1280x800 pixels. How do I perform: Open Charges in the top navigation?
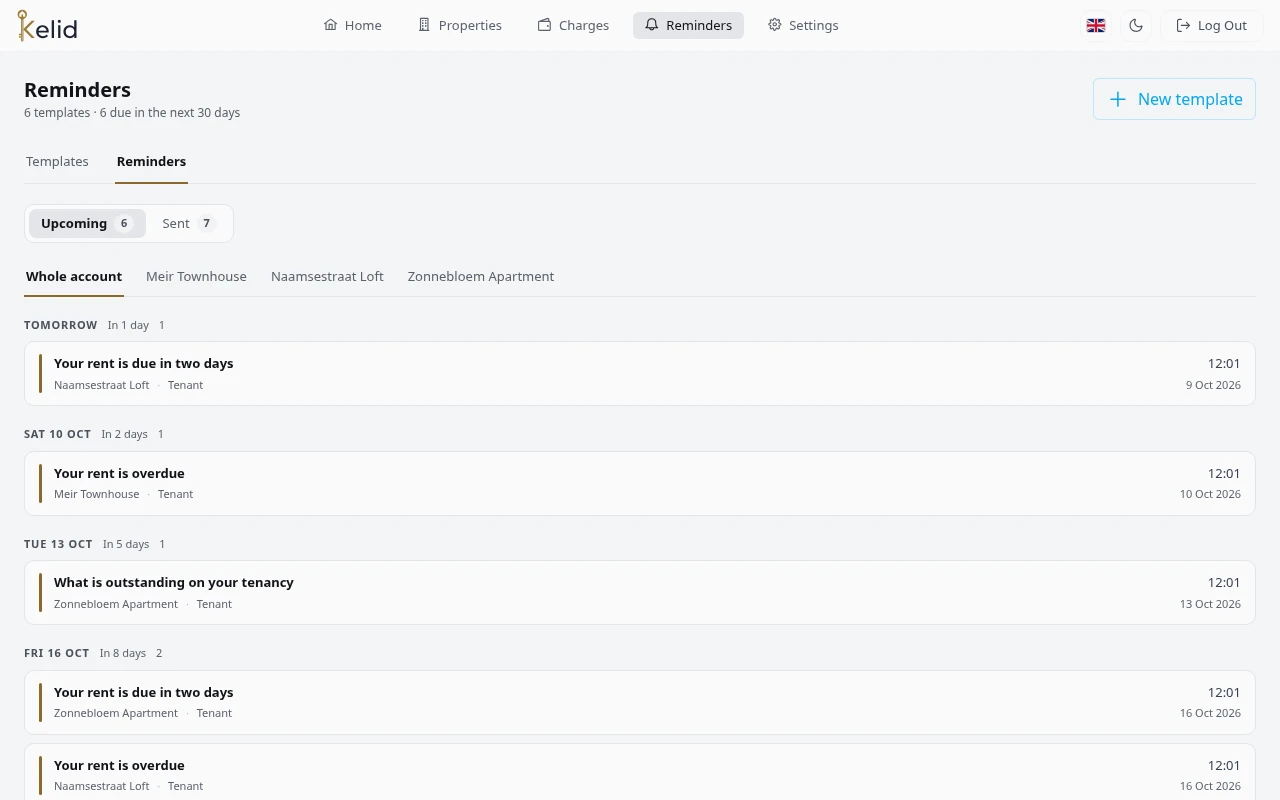coord(573,25)
